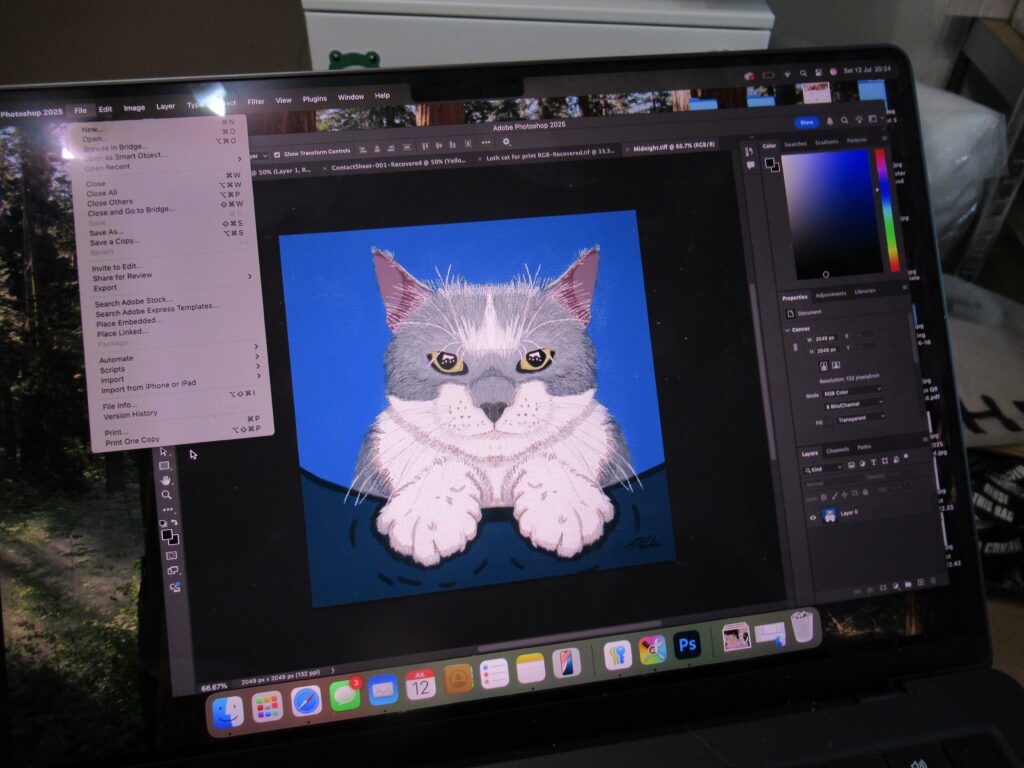Open Finder from the Dock
The width and height of the screenshot is (1024, 768).
tap(228, 711)
